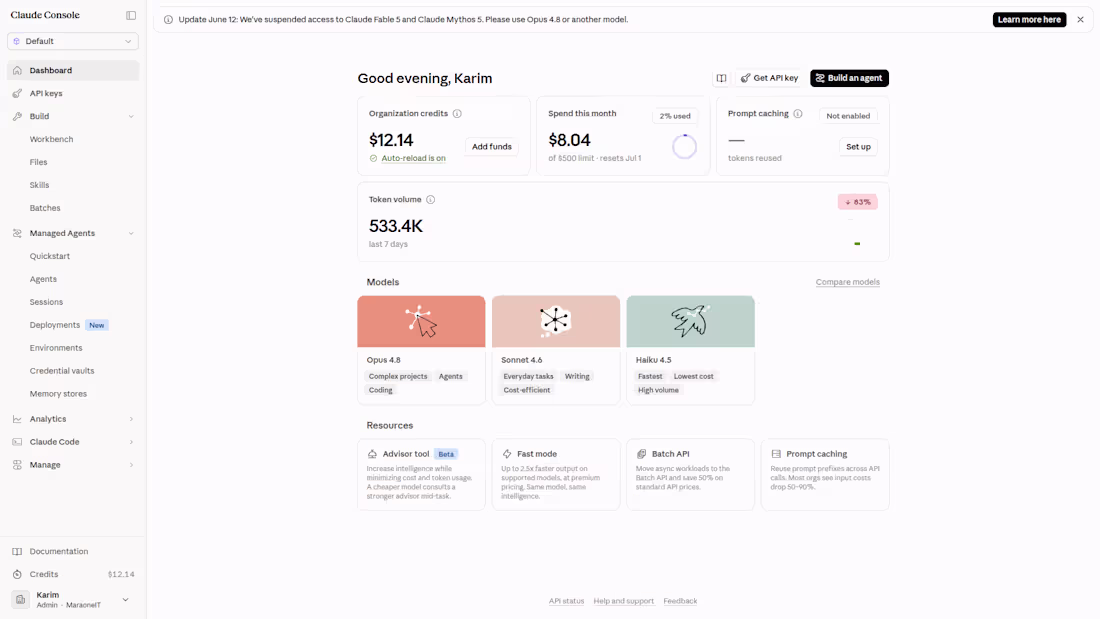Click the Advisor tool icon
The width and height of the screenshot is (1100, 619).
click(x=373, y=454)
